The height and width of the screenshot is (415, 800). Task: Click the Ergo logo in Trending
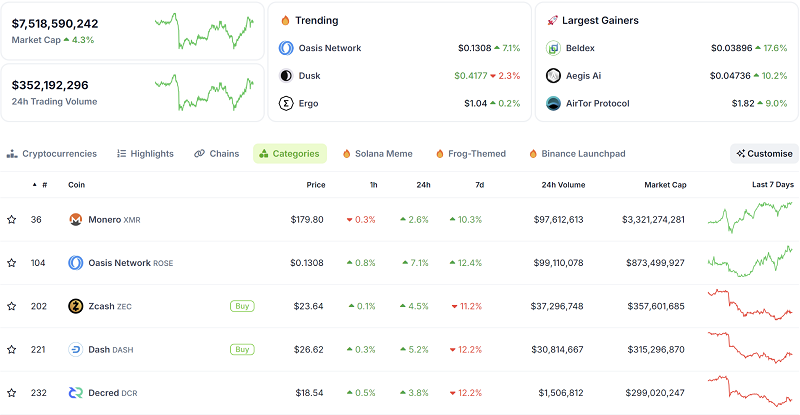(x=286, y=103)
